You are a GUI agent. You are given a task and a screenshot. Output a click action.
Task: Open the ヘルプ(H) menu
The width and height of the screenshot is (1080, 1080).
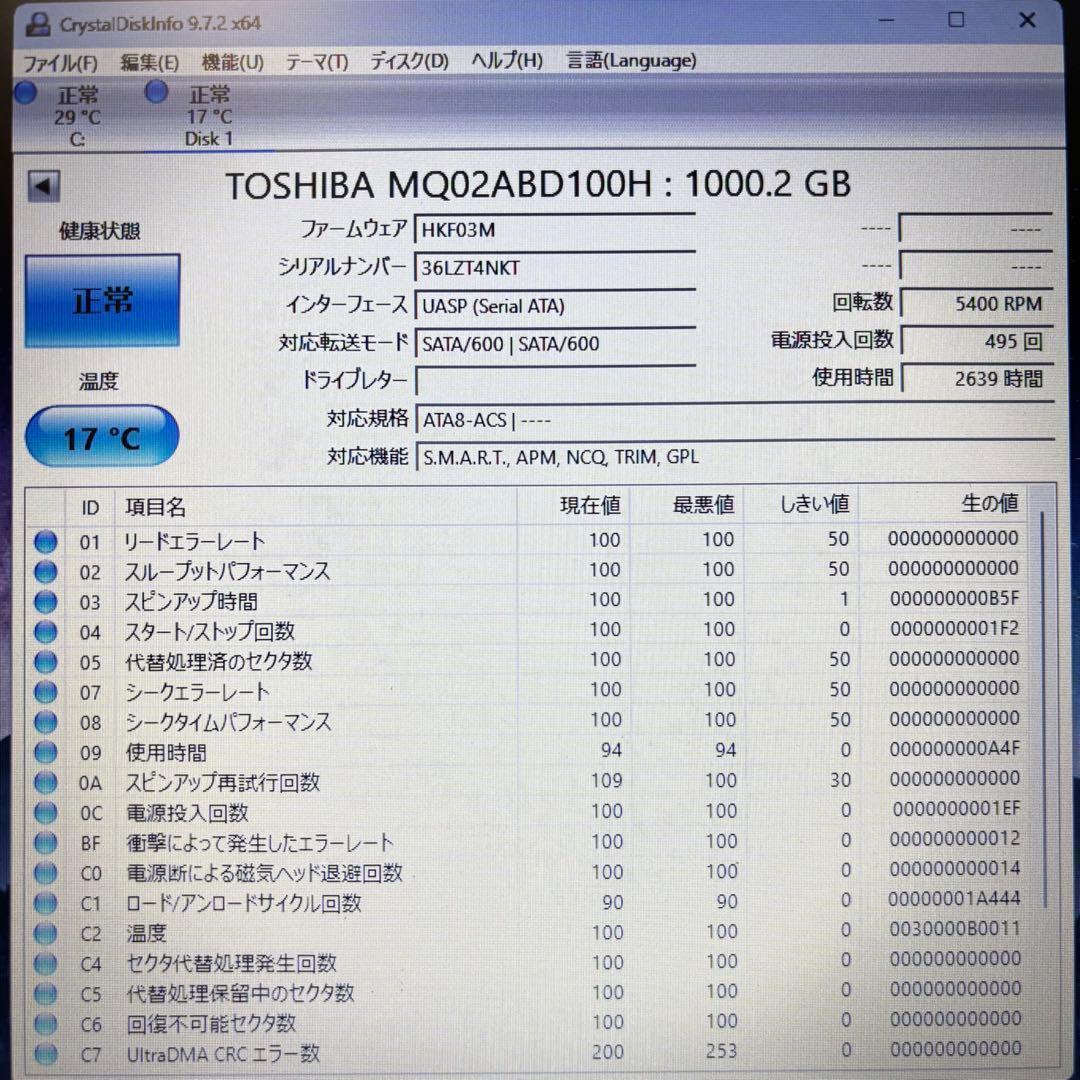pos(505,61)
